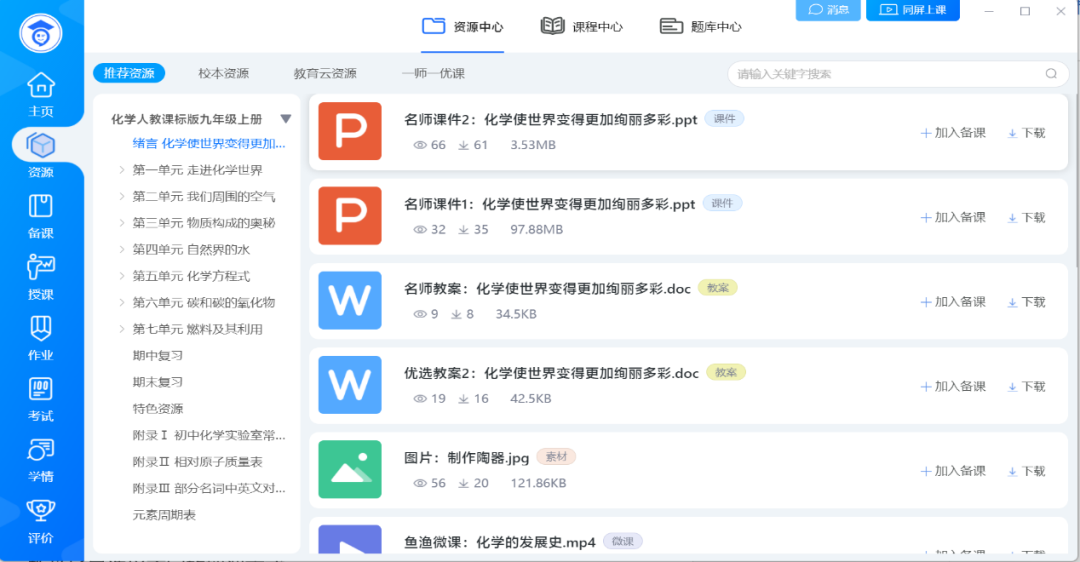Screen dimensions: 1080x562
Task: Expand the 第一单元 走进化学世界 tree node
Action: tap(122, 170)
